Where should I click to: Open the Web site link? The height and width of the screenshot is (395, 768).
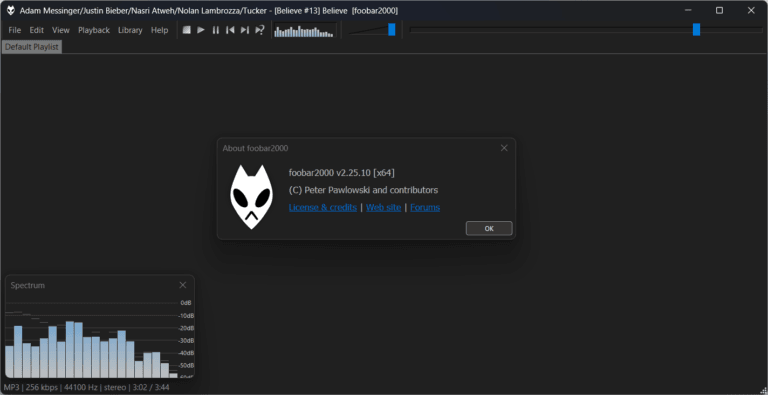[384, 207]
